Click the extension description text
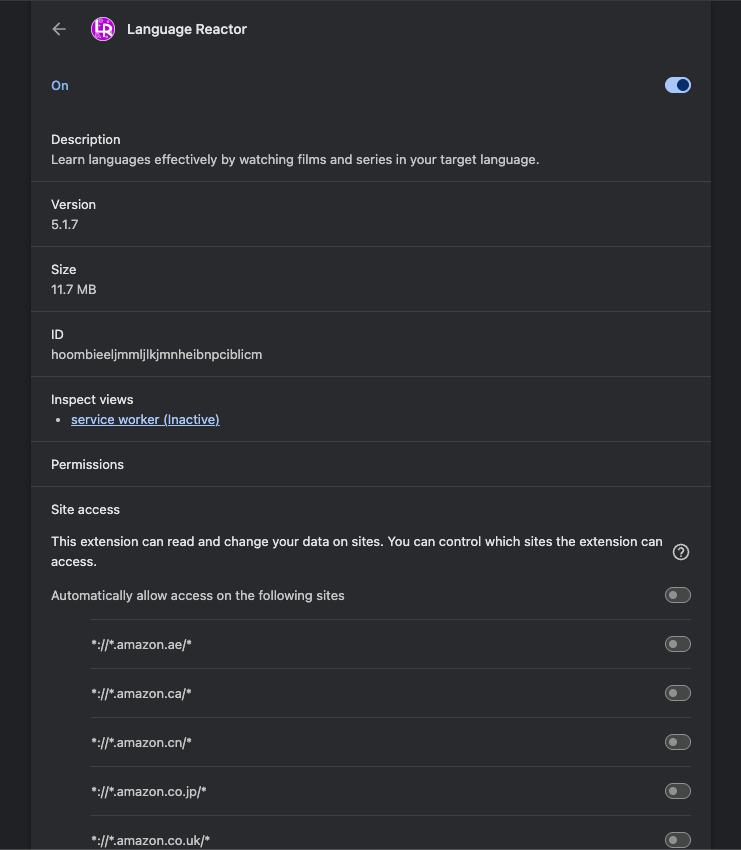The image size is (741, 850). pos(295,159)
